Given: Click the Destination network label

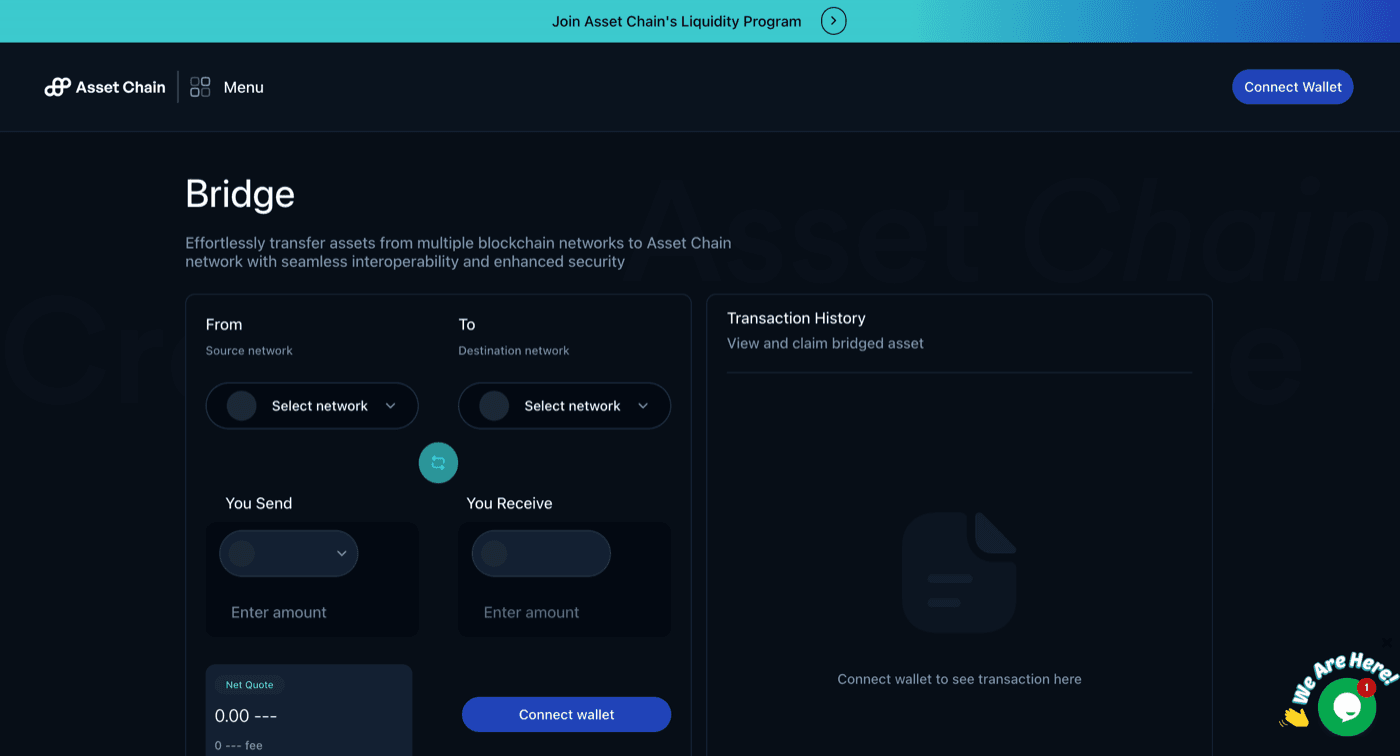Looking at the screenshot, I should [x=514, y=351].
